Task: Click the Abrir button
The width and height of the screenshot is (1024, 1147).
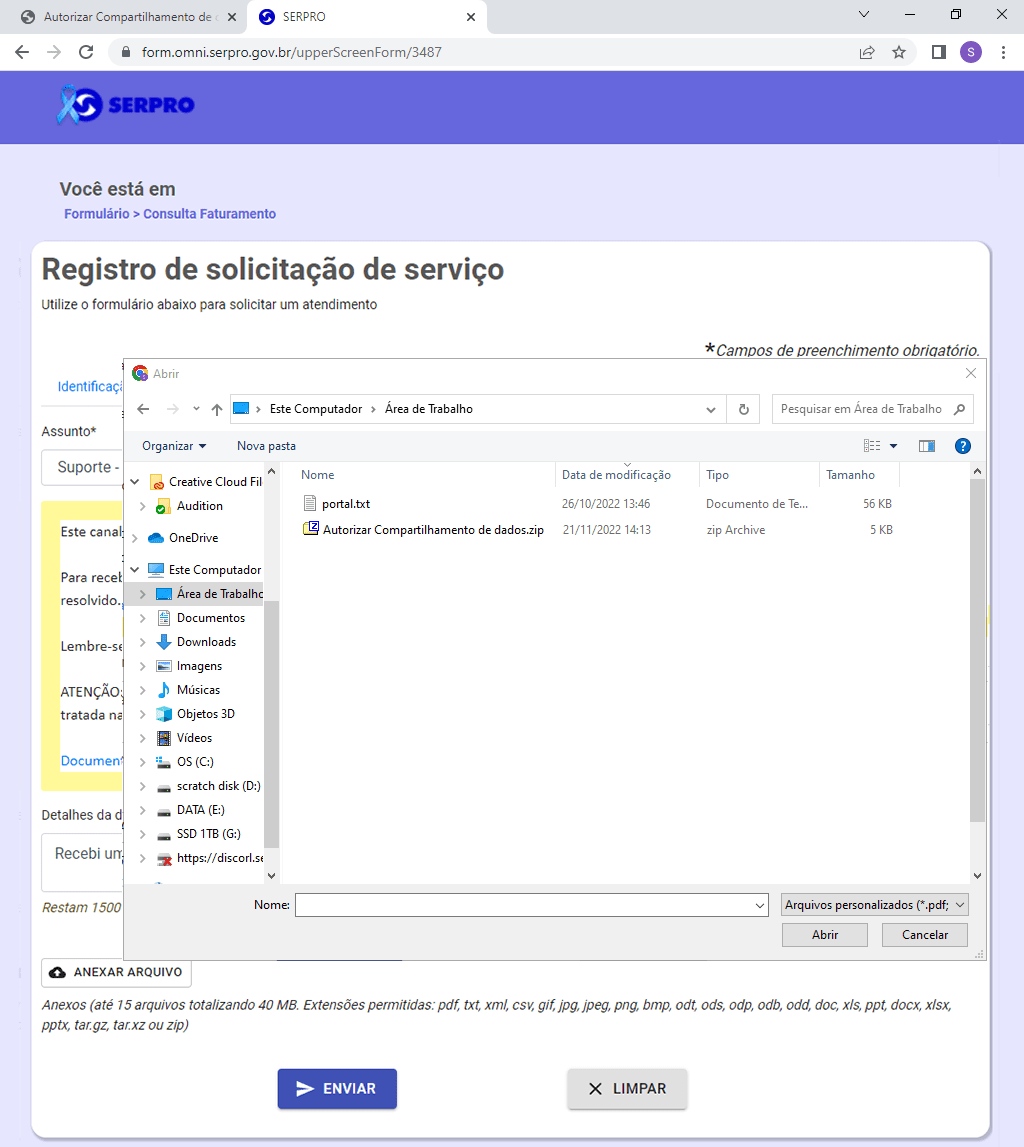Action: pos(825,935)
